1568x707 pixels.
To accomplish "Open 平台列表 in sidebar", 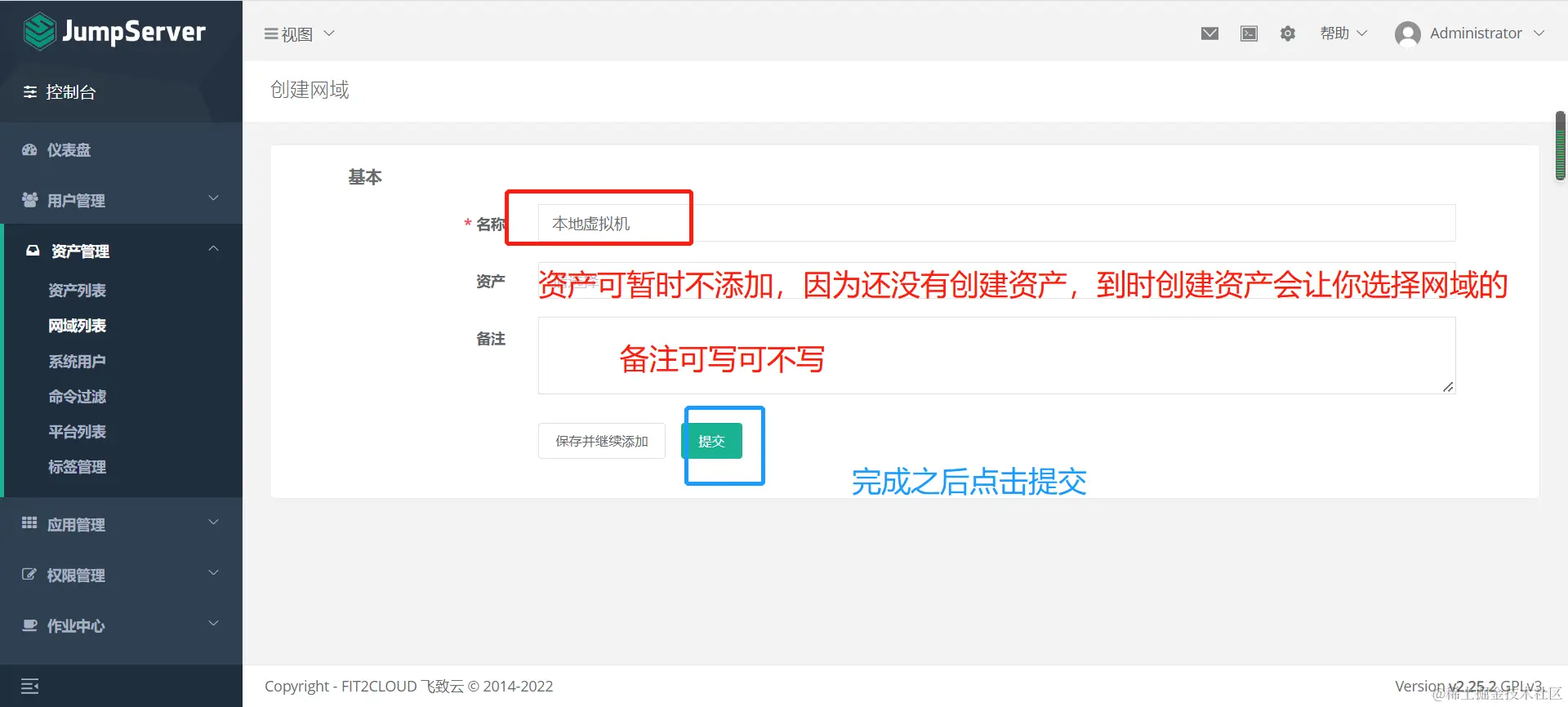I will [x=77, y=432].
